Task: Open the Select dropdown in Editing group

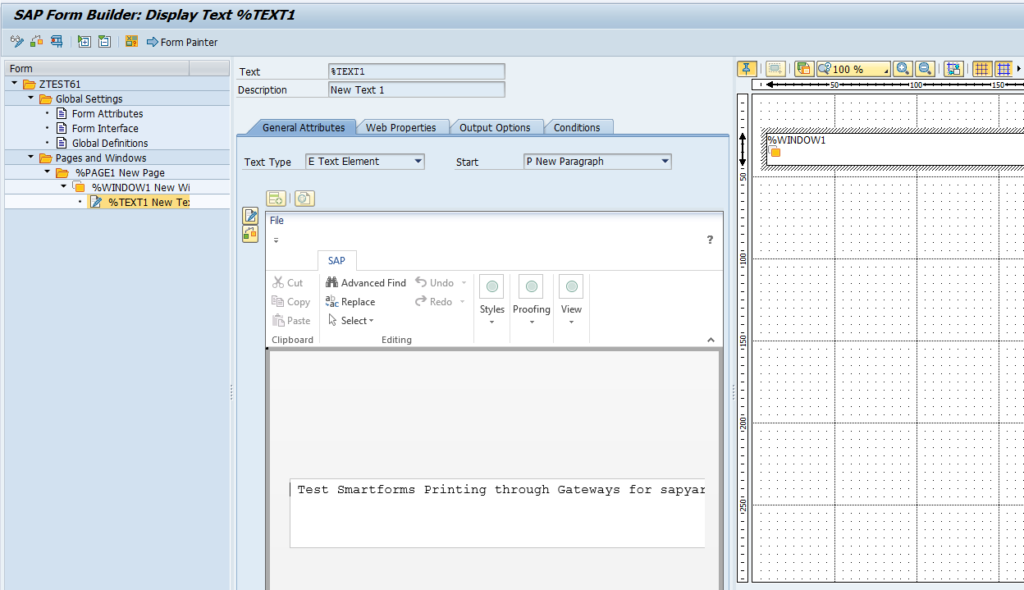Action: click(351, 321)
